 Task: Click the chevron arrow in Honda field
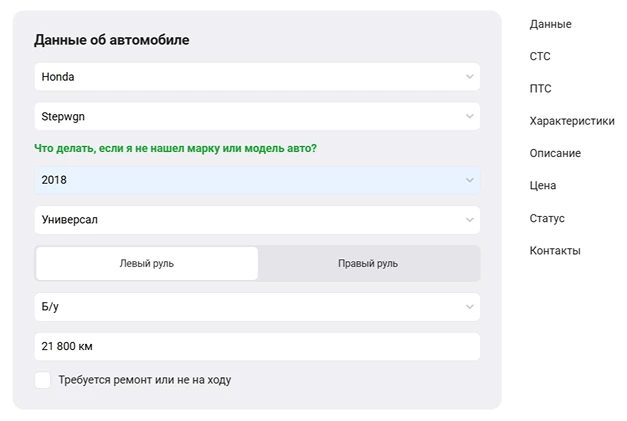470,76
